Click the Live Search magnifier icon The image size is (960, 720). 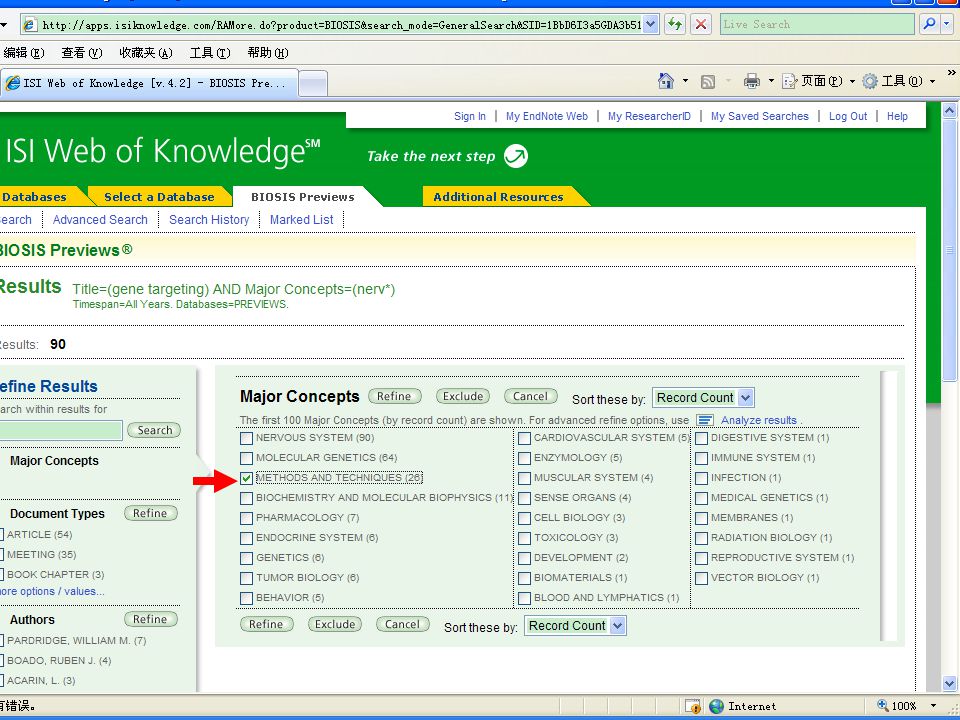point(929,24)
